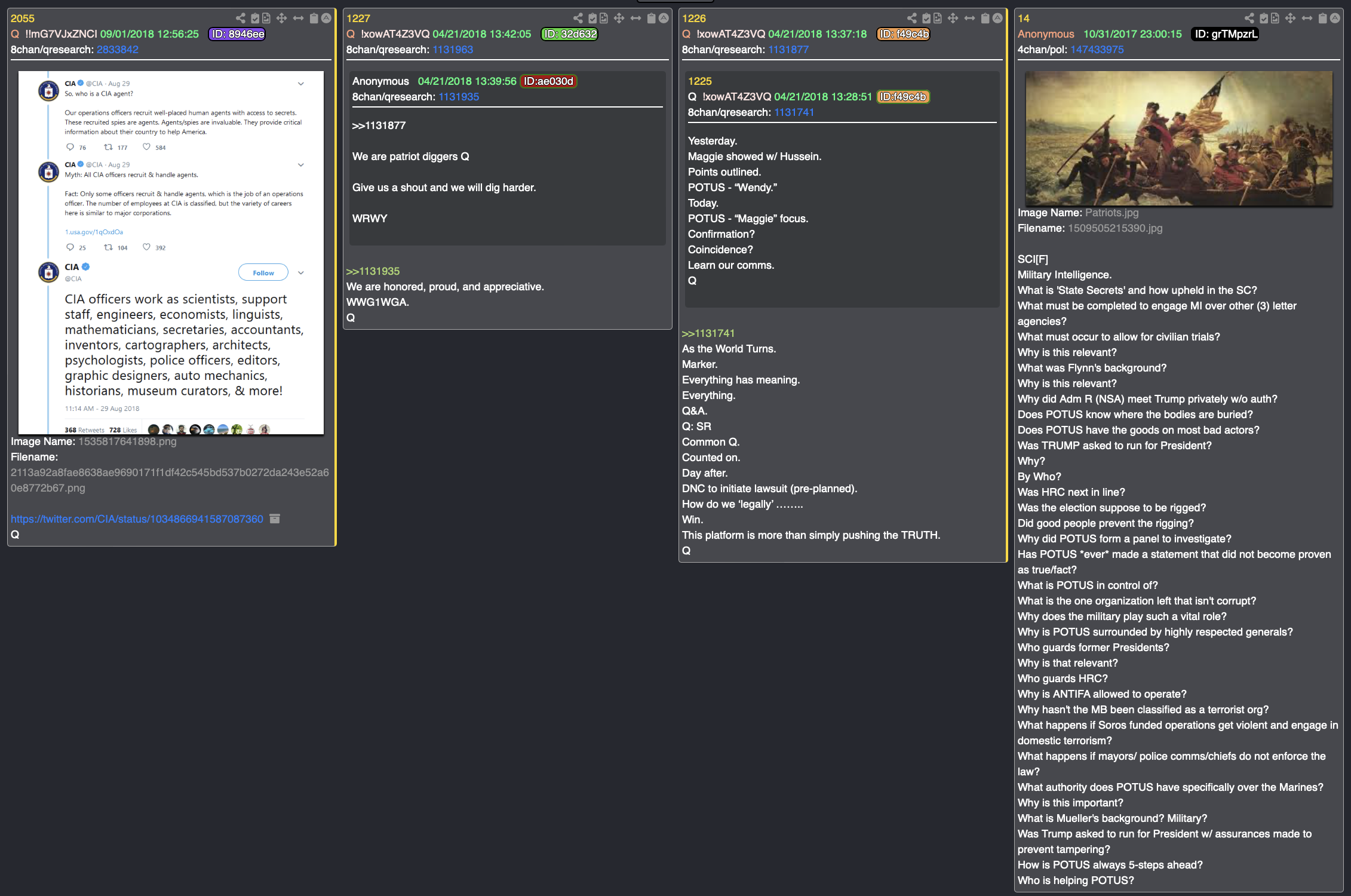Click the >>1131877 reference in the quoted post
1351x896 pixels.
pos(379,125)
